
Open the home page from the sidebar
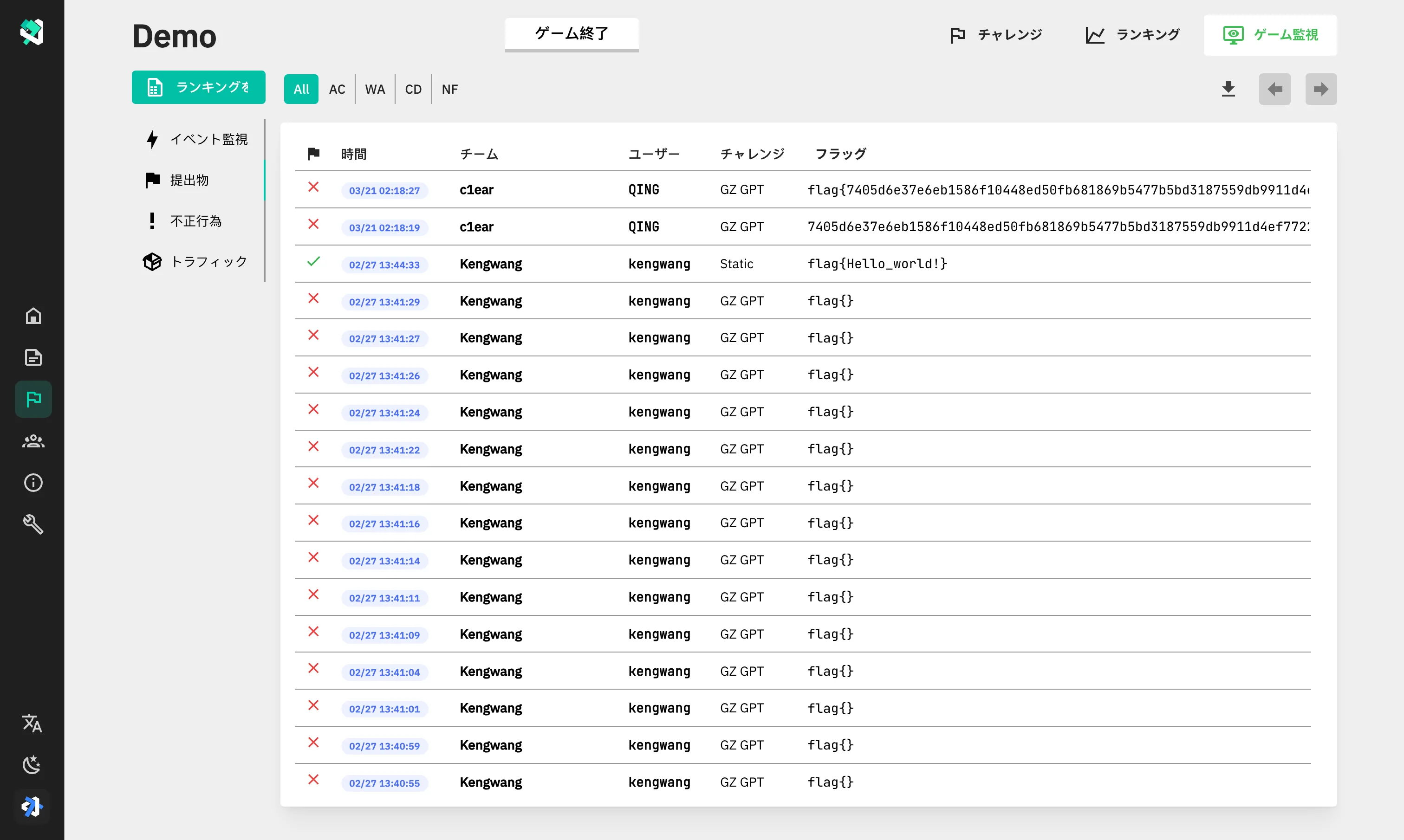33,316
